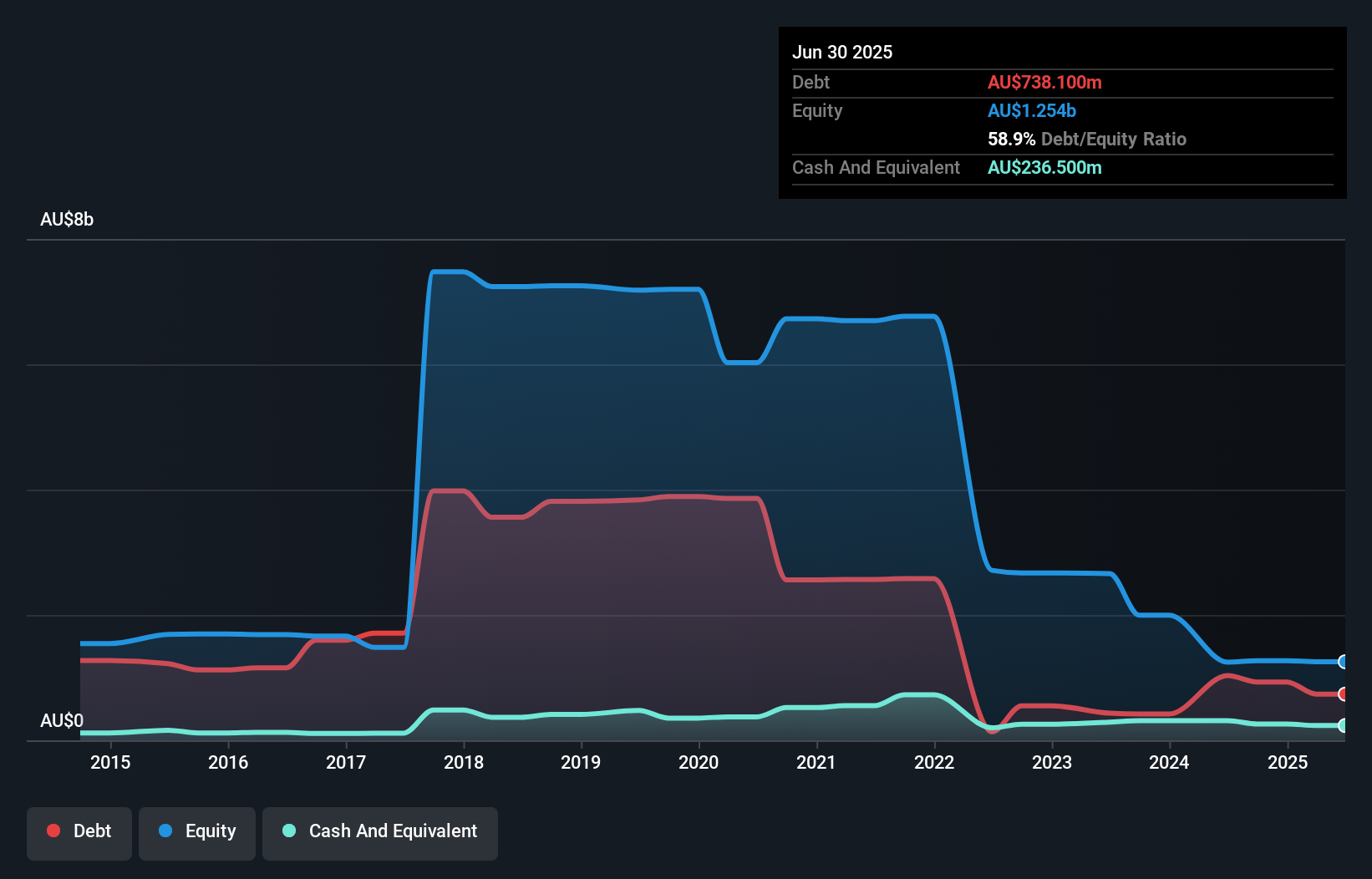Select the teal Cash endpoint marker on the chart
1372x879 pixels.
pyautogui.click(x=1341, y=725)
